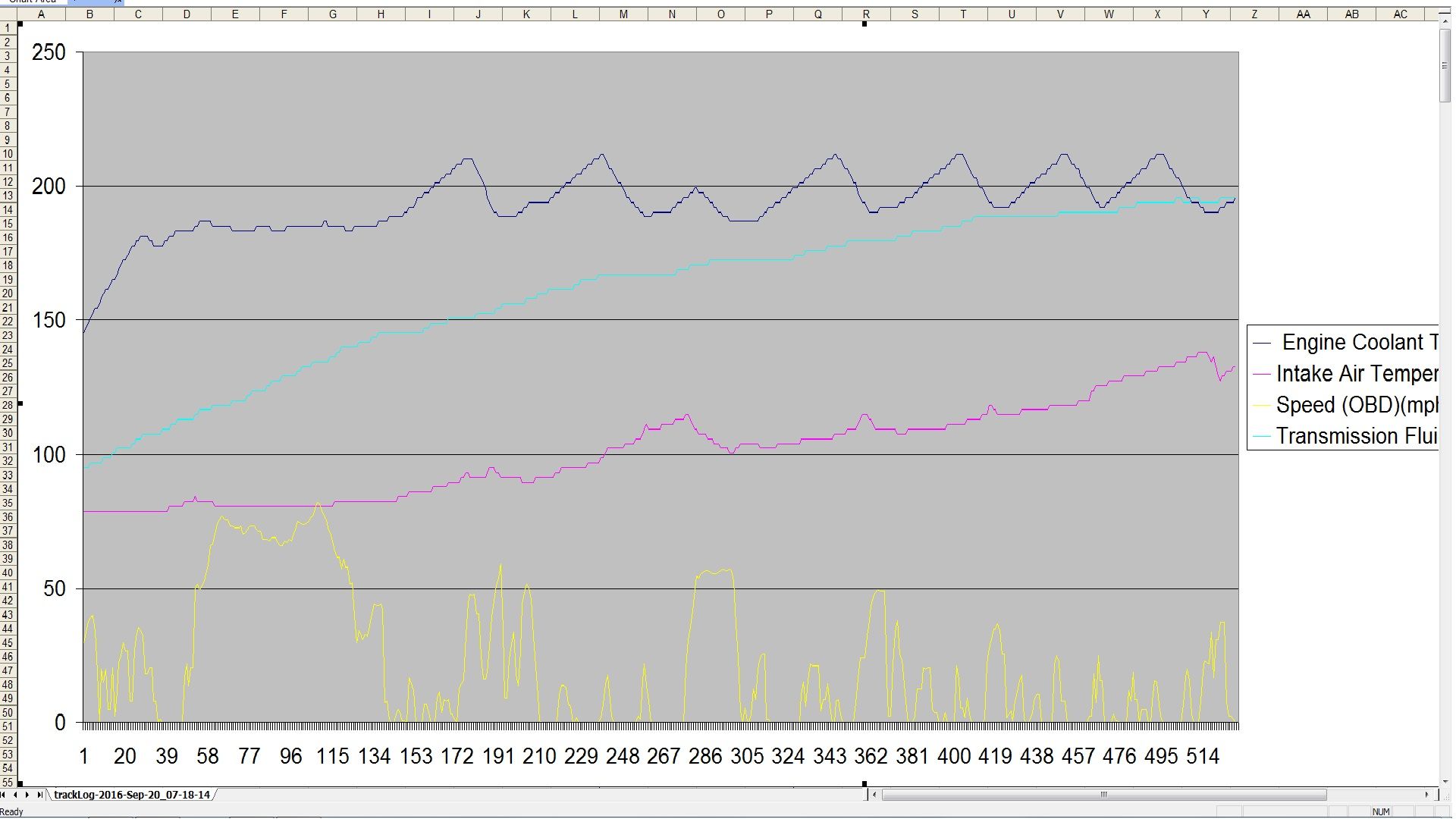Select row 44 header
Image resolution: width=1456 pixels, height=819 pixels.
(x=8, y=629)
